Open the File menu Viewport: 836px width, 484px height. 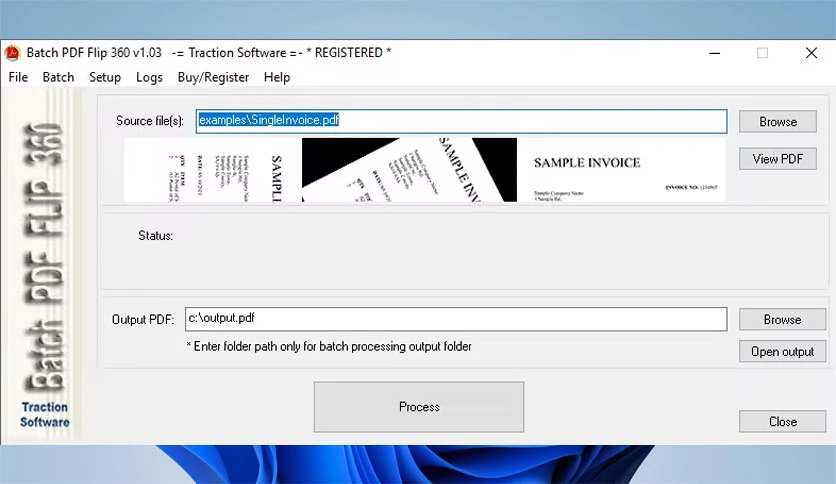[18, 77]
